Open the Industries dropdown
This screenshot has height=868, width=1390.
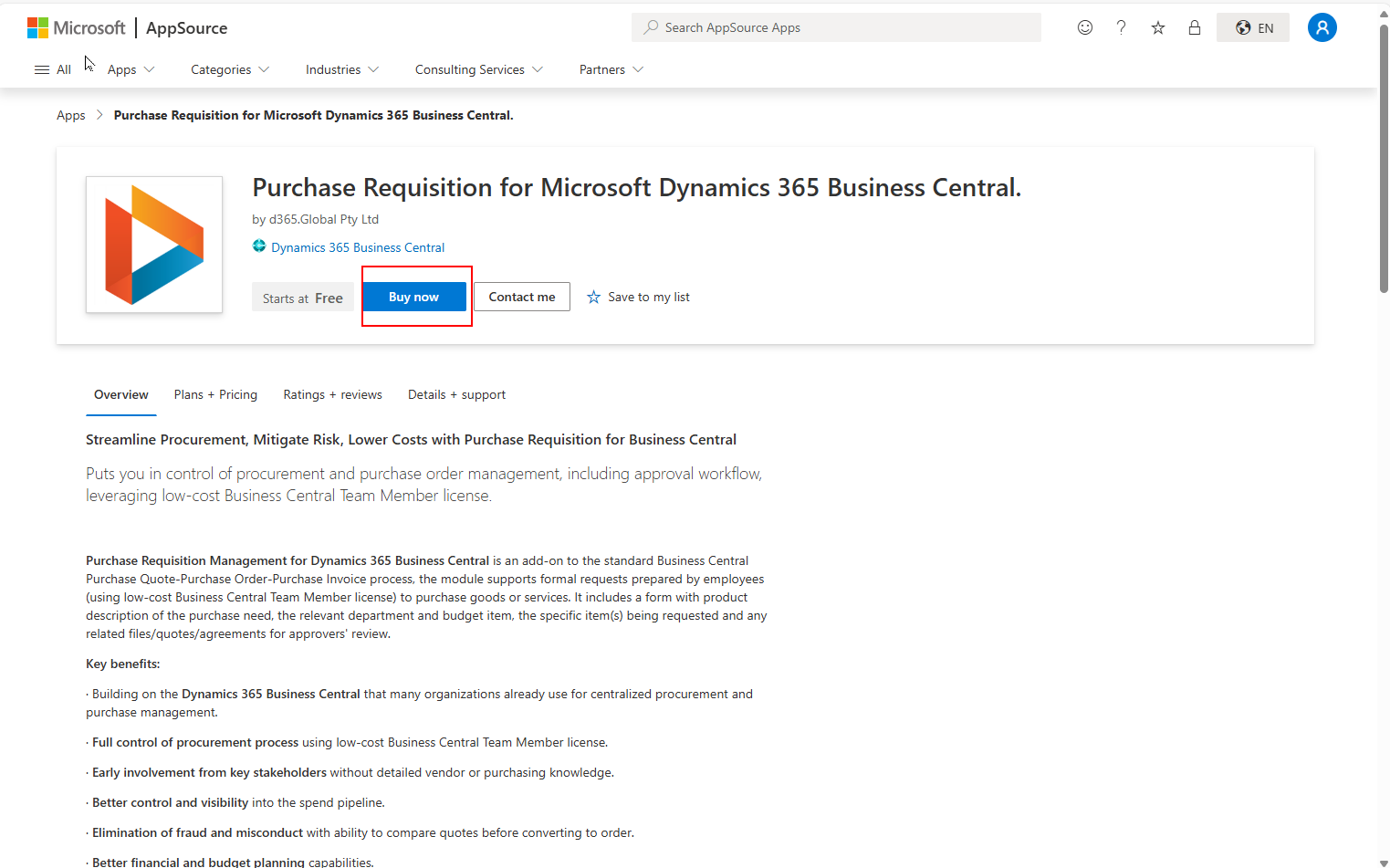(x=341, y=69)
